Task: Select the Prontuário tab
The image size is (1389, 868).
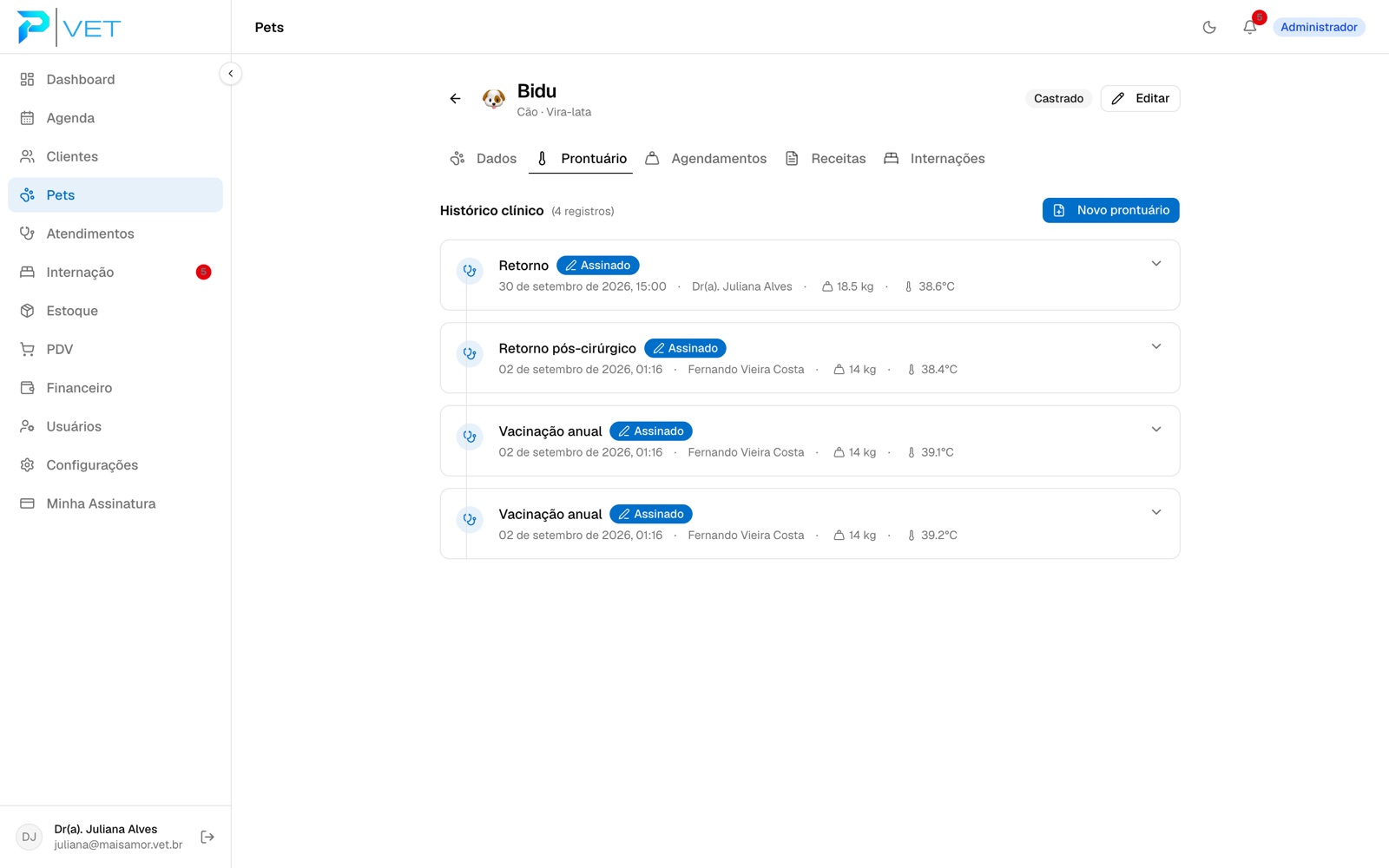Action: click(581, 159)
